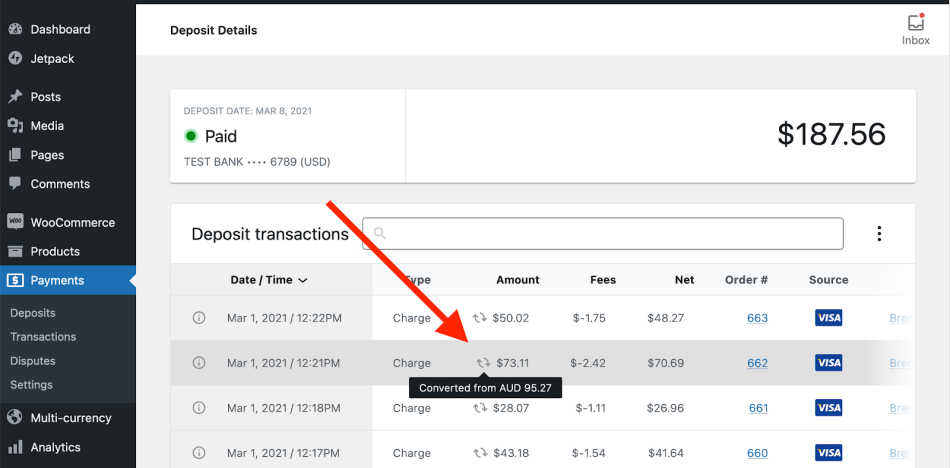Screen dimensions: 950x468
Task: Sort by Fees column header
Action: click(x=603, y=280)
